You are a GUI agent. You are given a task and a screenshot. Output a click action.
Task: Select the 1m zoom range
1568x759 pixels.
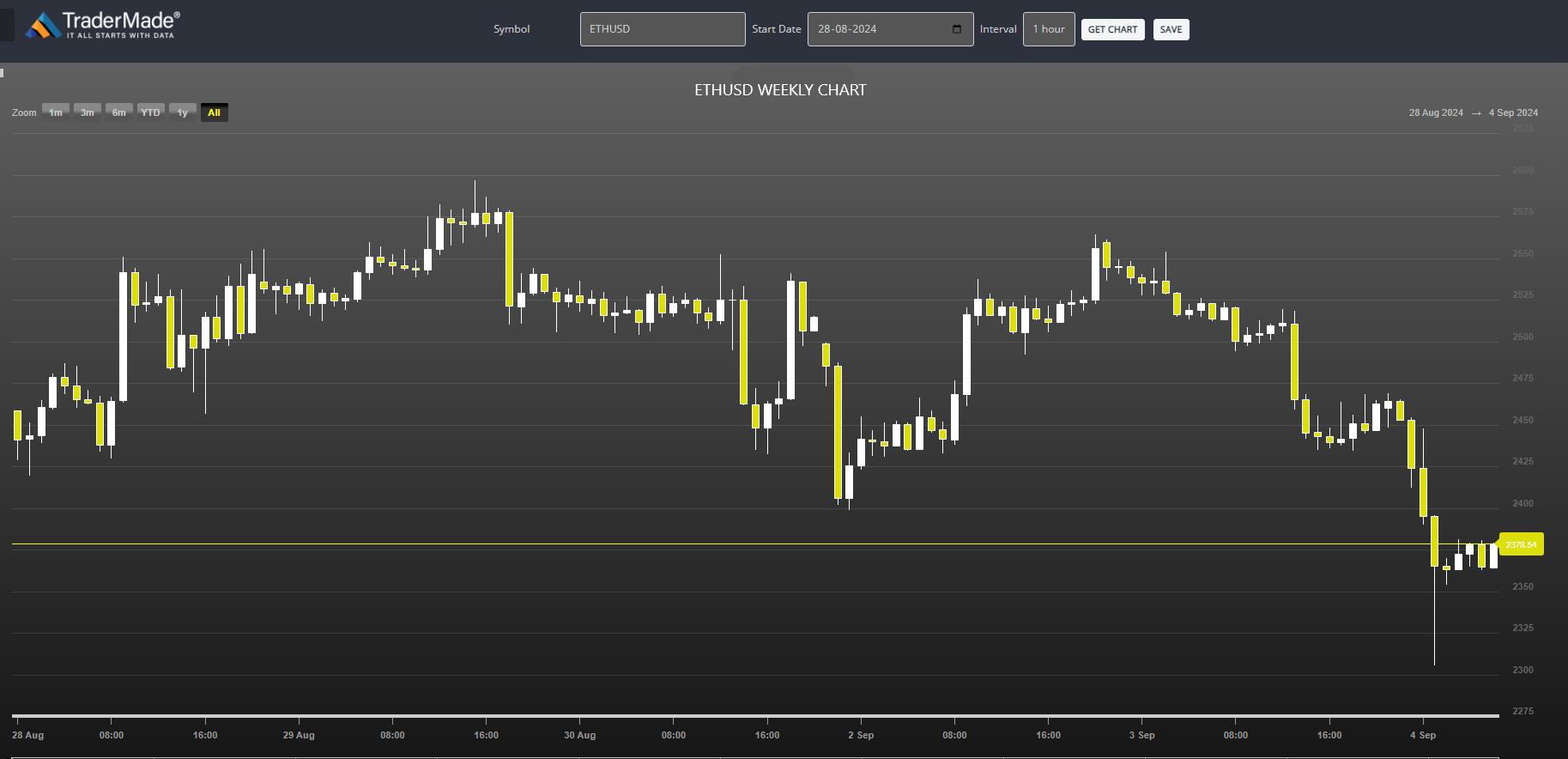pos(56,112)
